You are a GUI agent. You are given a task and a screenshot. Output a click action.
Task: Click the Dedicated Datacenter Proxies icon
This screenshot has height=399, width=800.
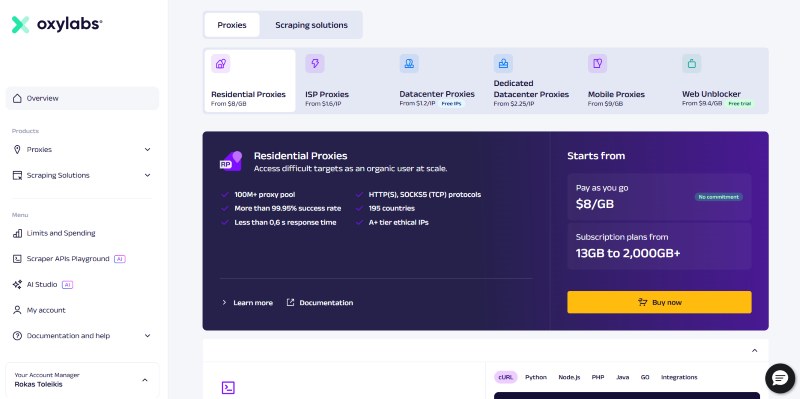tap(503, 64)
